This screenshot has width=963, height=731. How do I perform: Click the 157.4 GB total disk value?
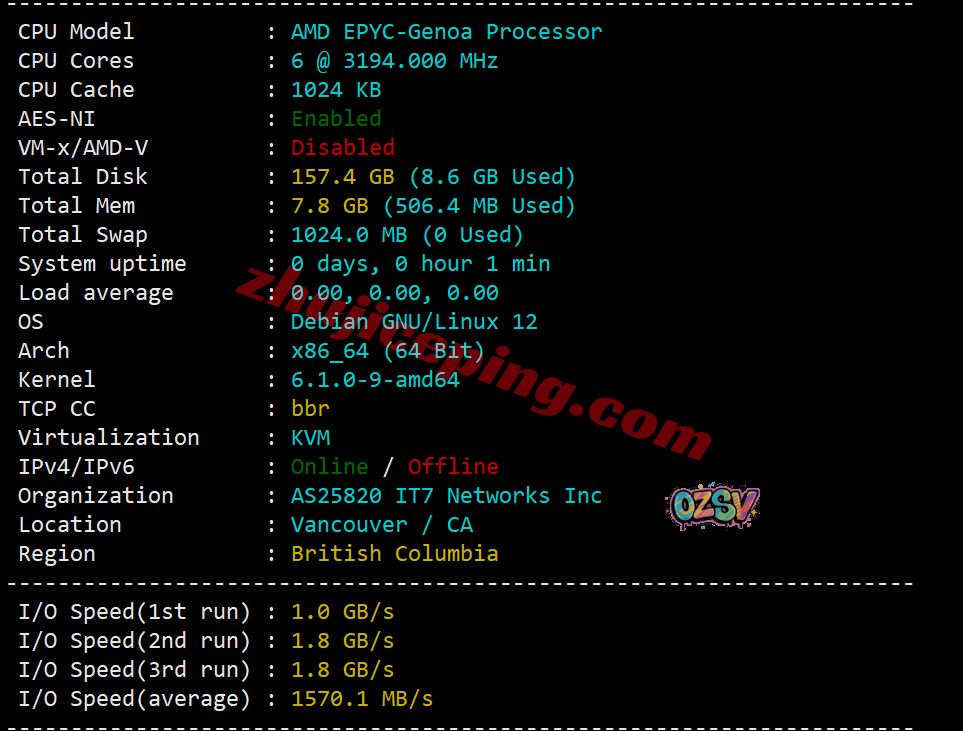[343, 177]
